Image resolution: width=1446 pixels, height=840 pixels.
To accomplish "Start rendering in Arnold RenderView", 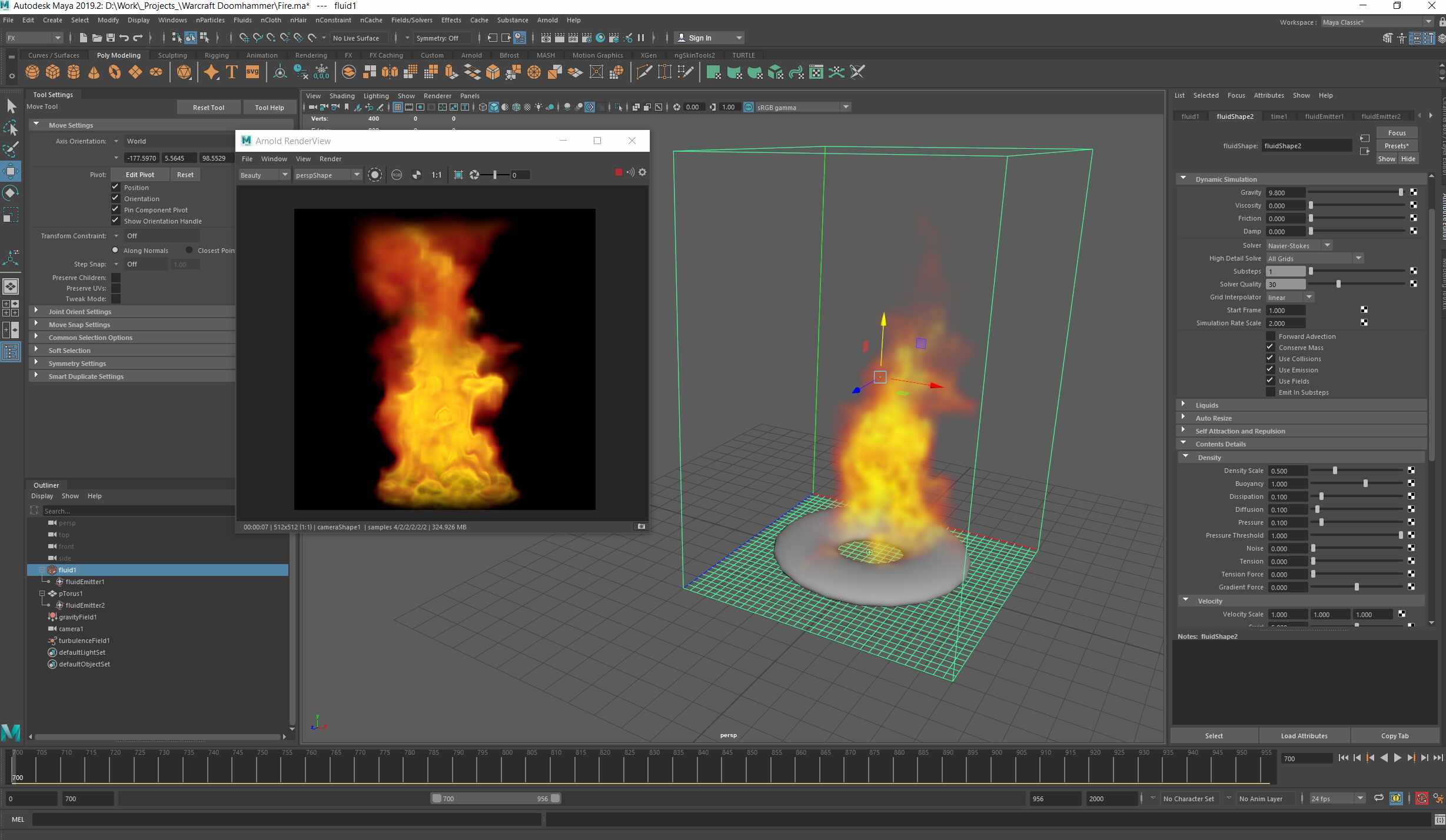I will click(x=375, y=174).
